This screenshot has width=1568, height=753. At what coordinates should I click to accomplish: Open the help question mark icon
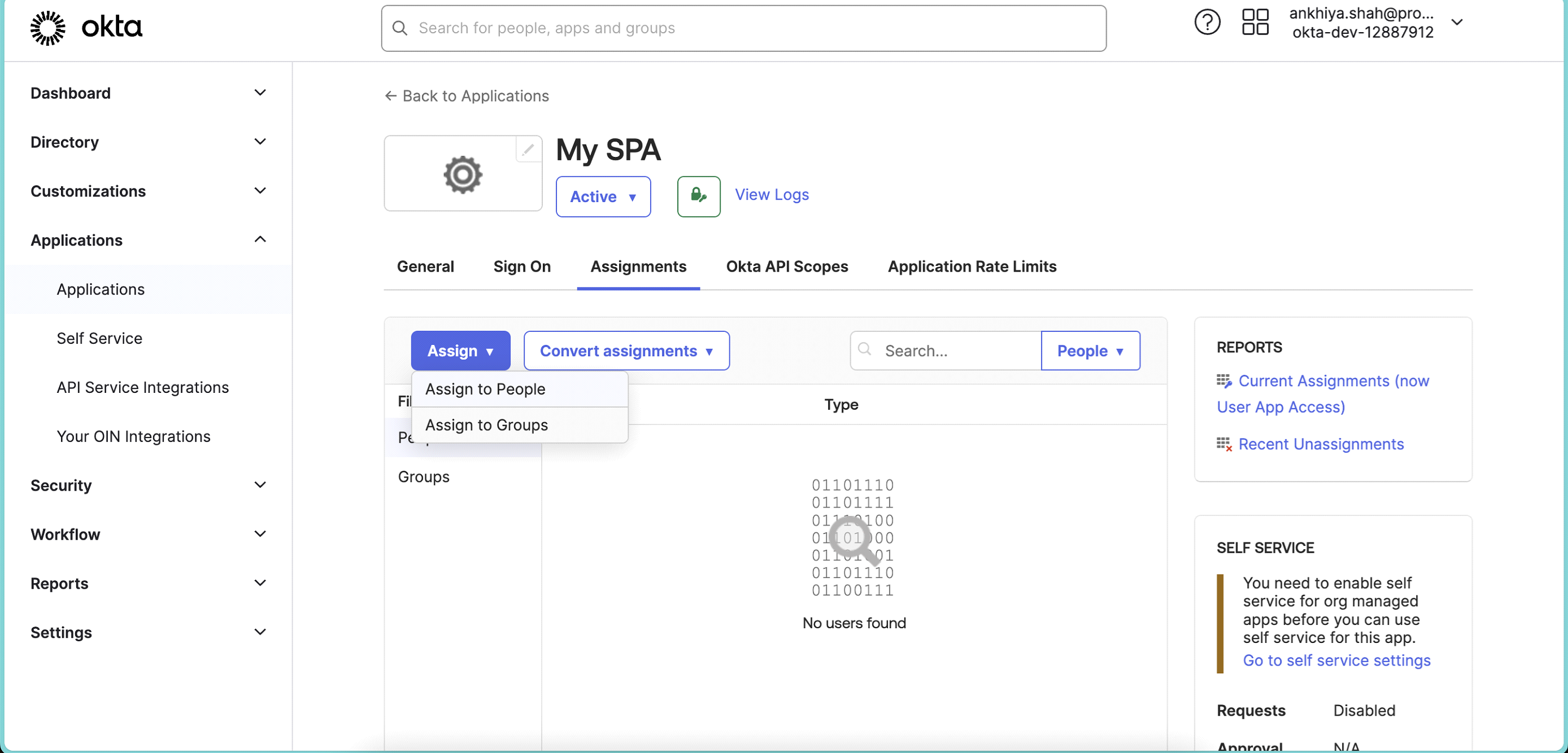click(x=1207, y=23)
